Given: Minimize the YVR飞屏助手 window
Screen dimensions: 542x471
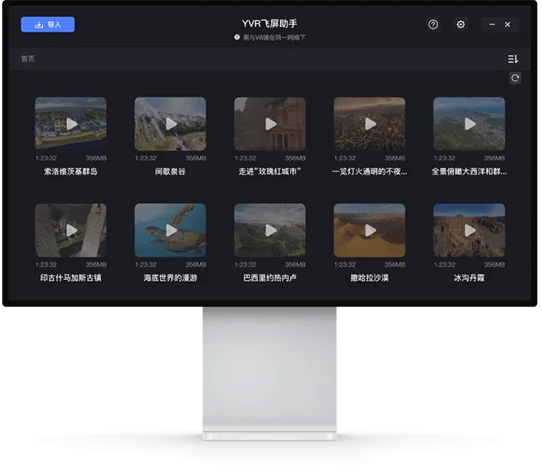Looking at the screenshot, I should [492, 25].
